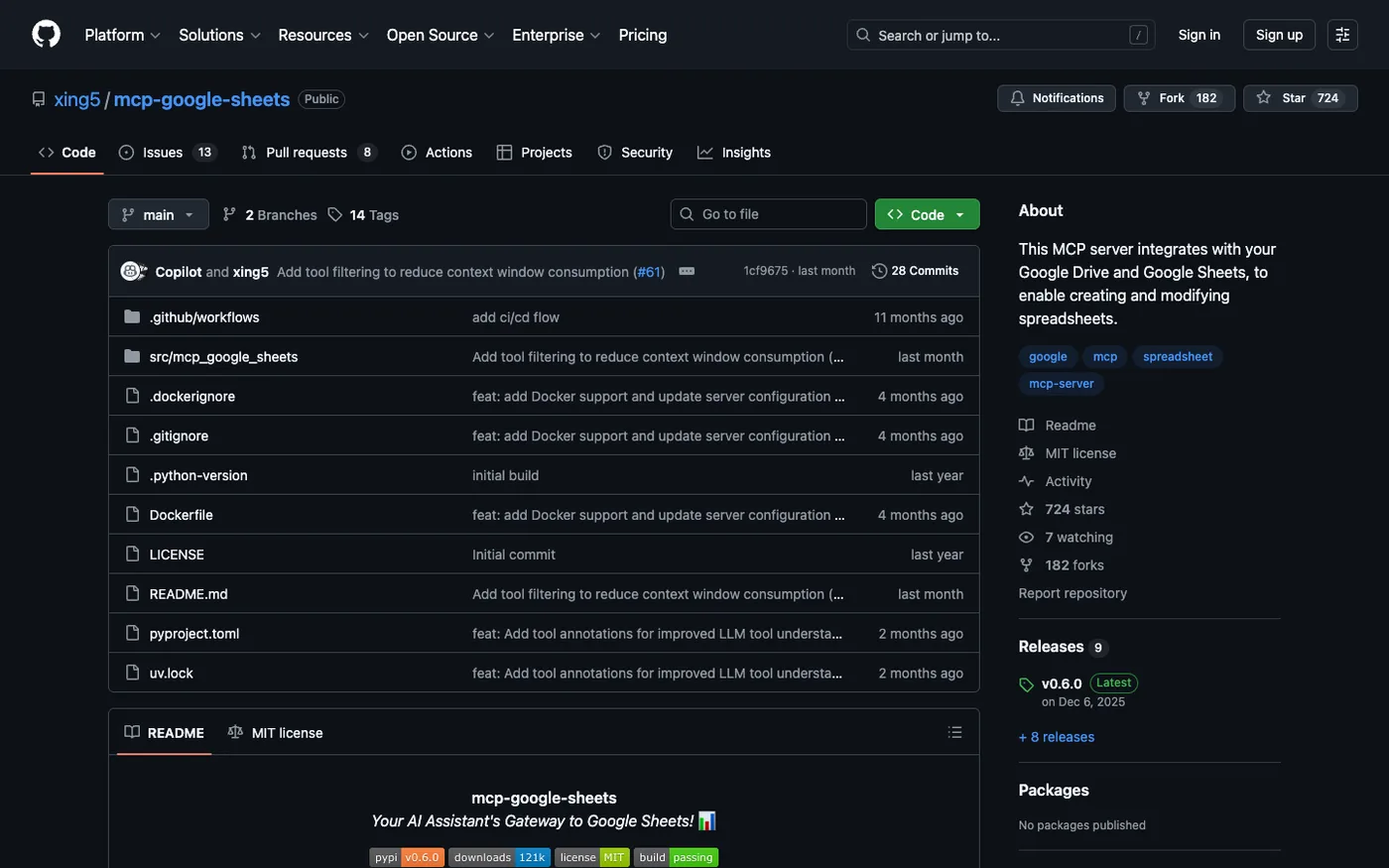Click the Sign up button

pos(1279,33)
